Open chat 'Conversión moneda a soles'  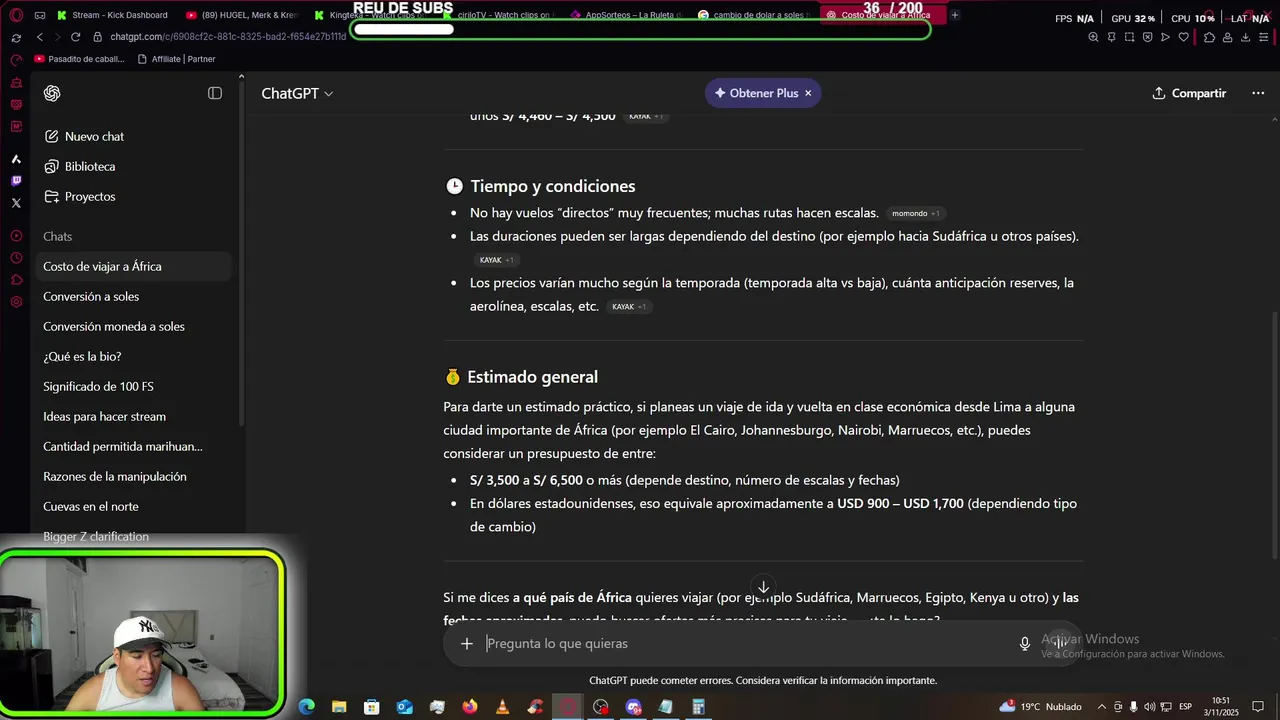(x=134, y=326)
